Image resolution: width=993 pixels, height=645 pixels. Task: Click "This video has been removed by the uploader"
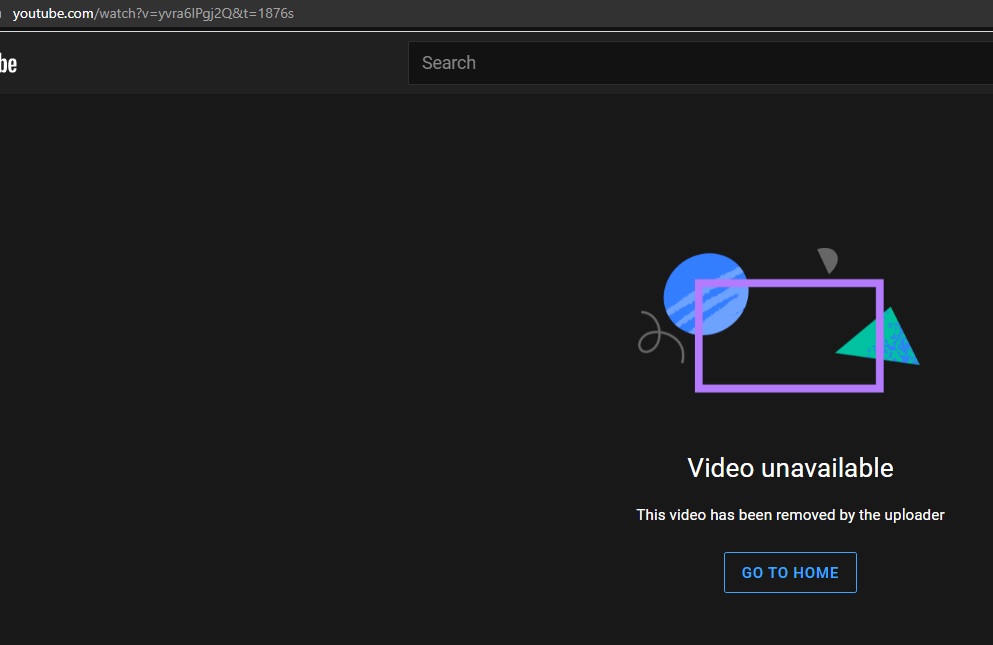click(790, 514)
